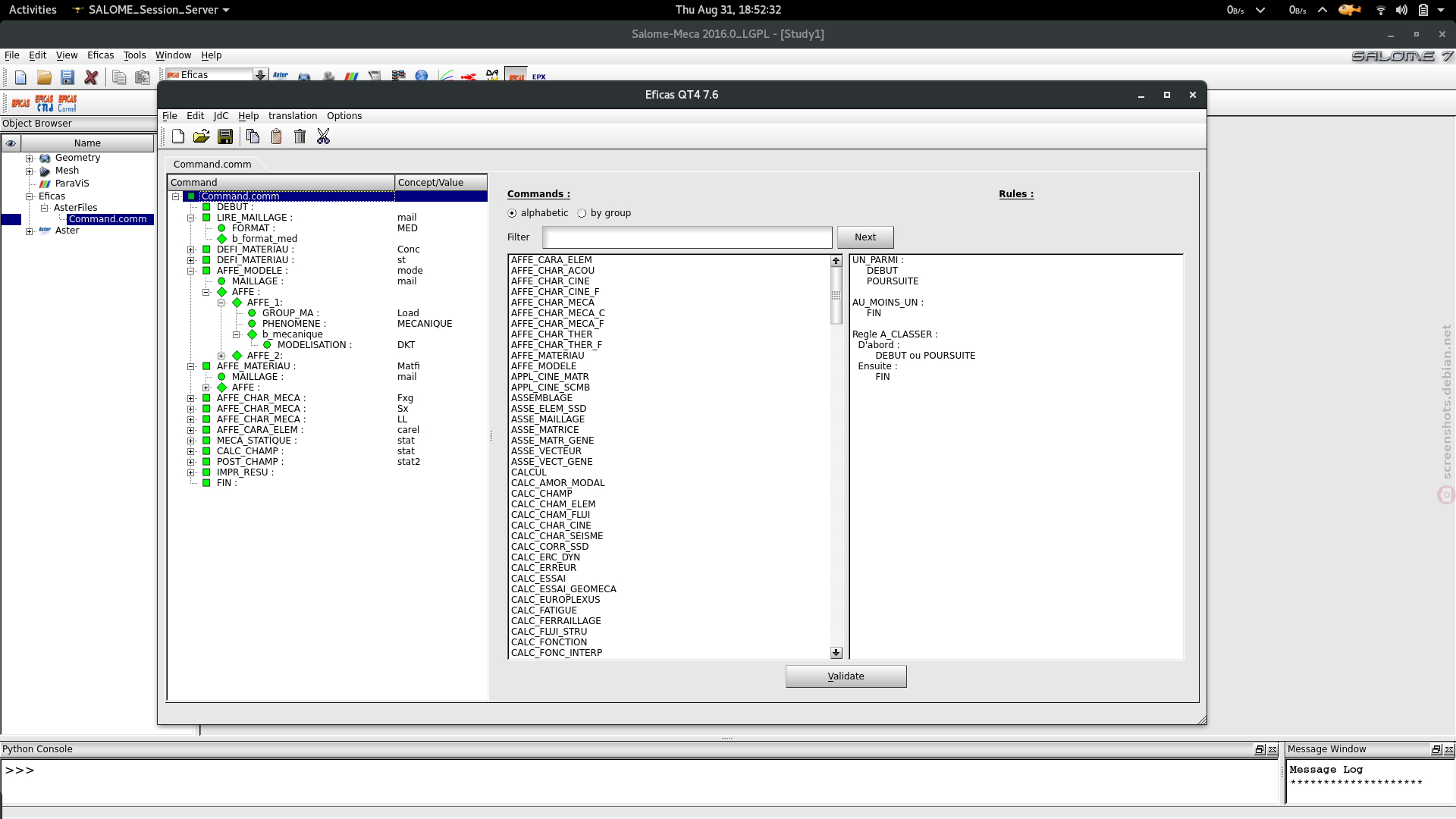
Task: Open the JdC menu in Eficas window
Action: point(221,116)
